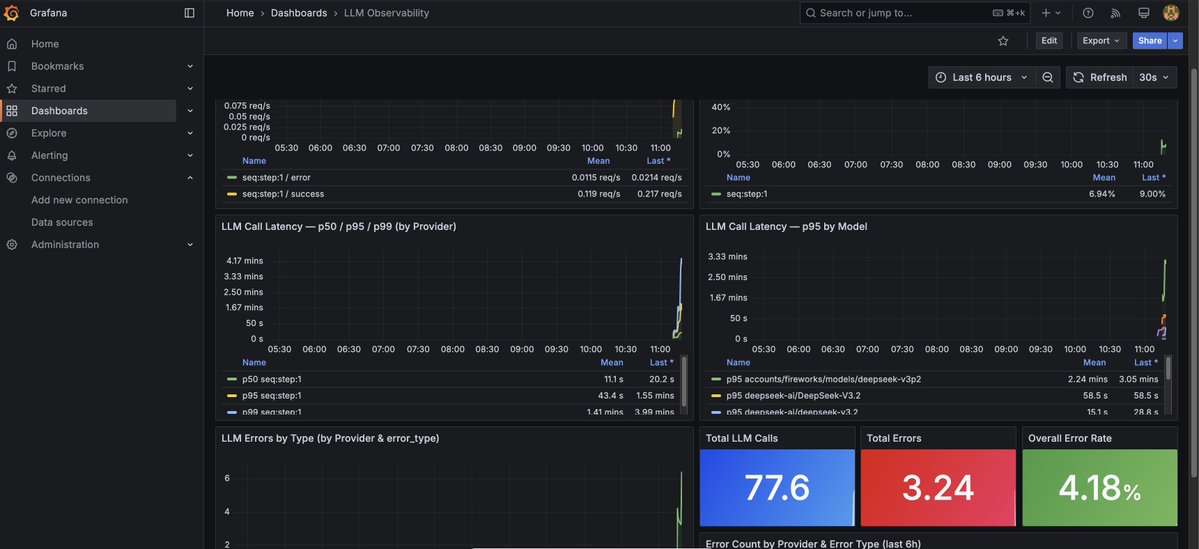
Task: Star this dashboard with the star icon
Action: (x=1003, y=41)
